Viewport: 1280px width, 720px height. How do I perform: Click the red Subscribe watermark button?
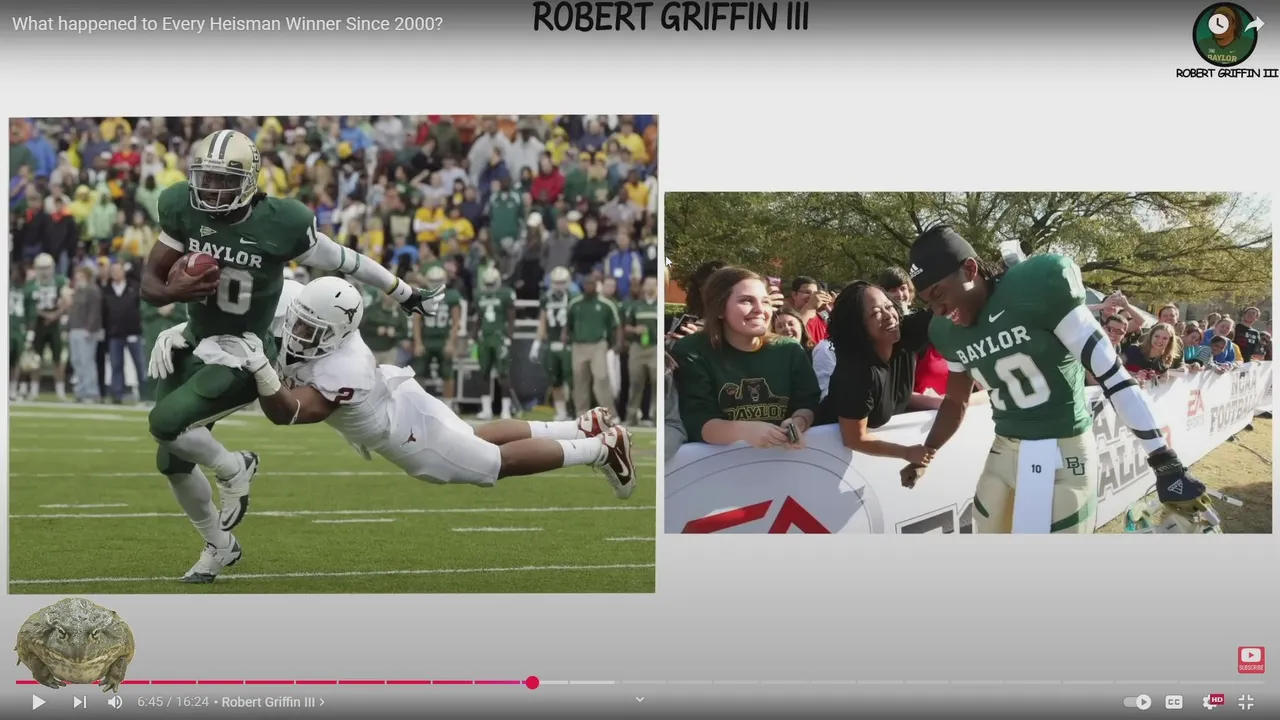pyautogui.click(x=1251, y=660)
